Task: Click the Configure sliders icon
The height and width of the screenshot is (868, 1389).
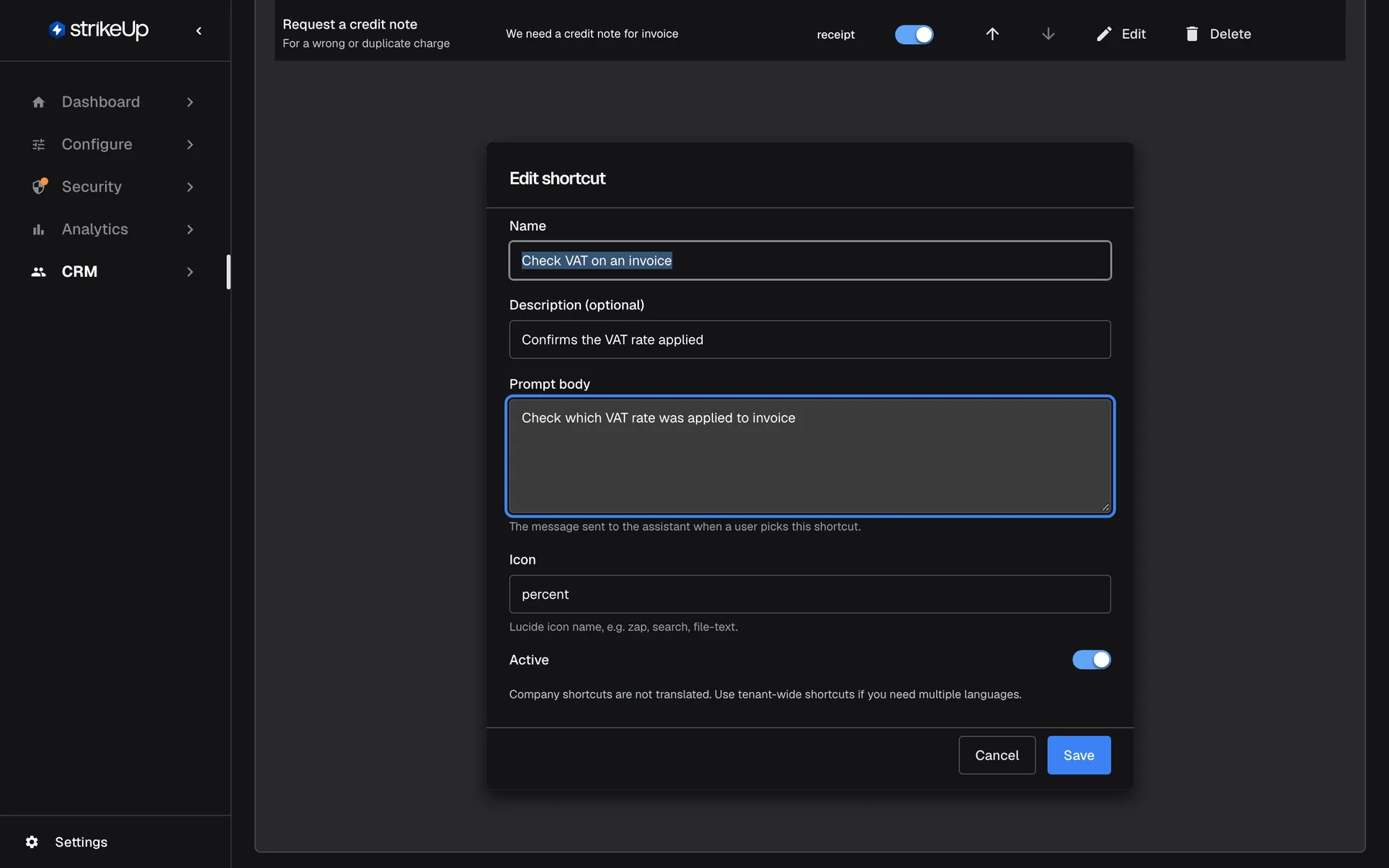Action: point(39,144)
